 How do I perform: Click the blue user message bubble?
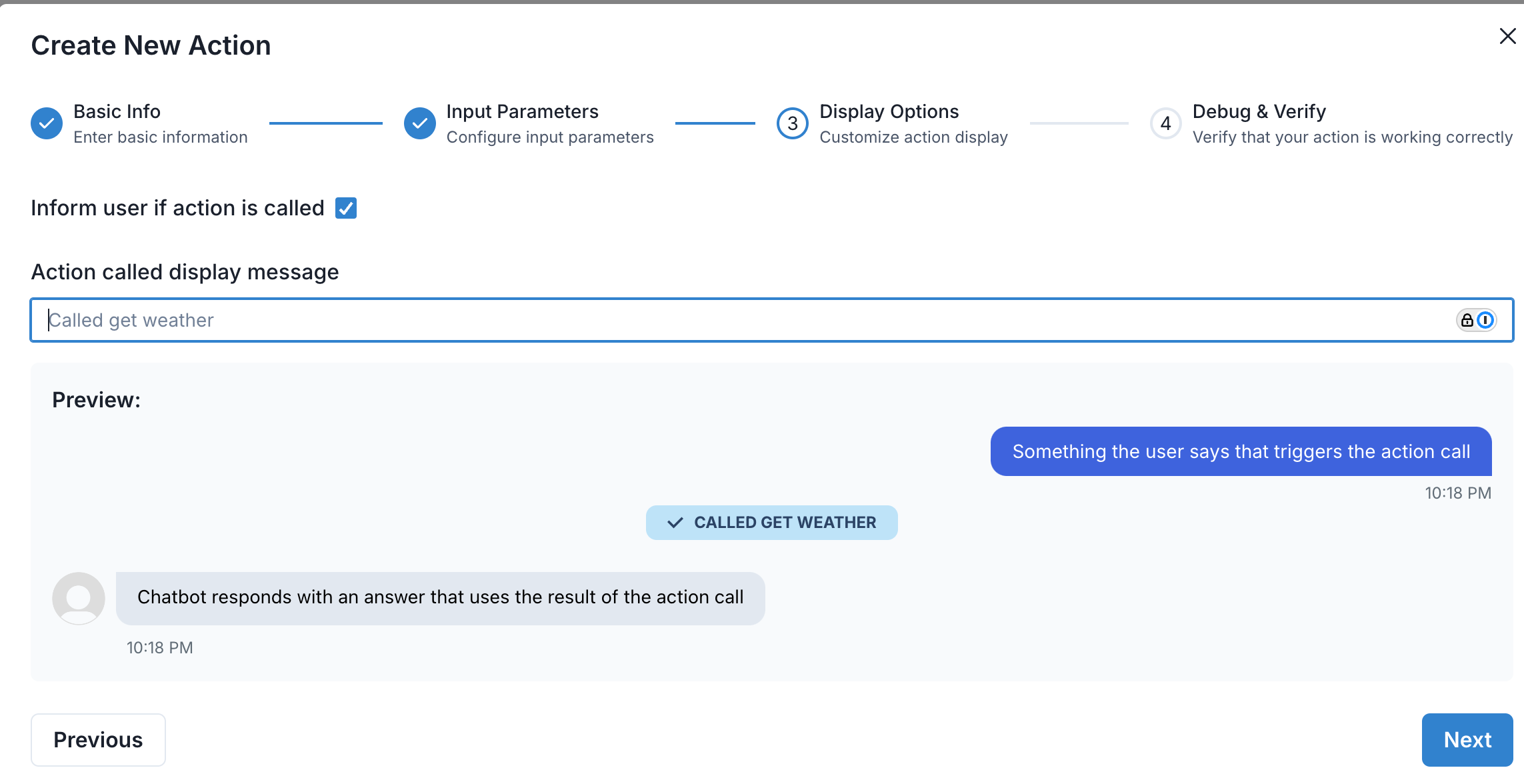click(1241, 451)
